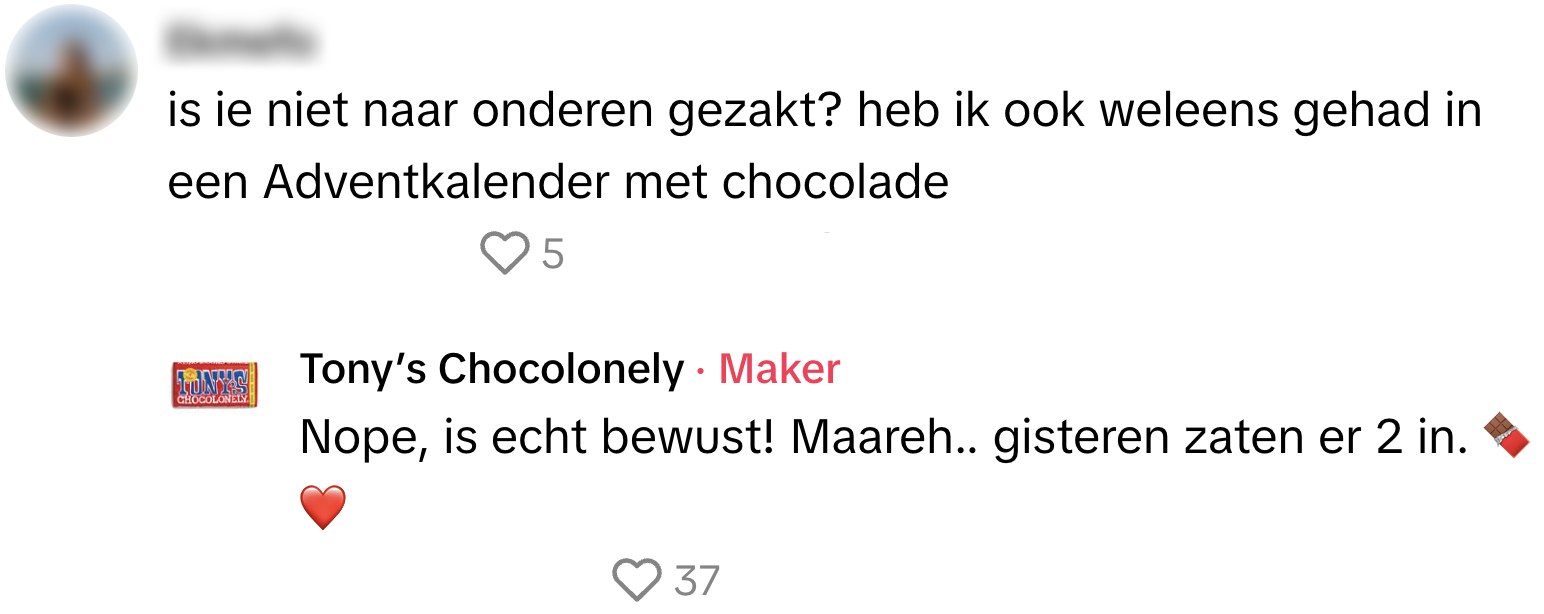The image size is (1544, 614).
Task: Click the pink Maker label
Action: pos(779,370)
